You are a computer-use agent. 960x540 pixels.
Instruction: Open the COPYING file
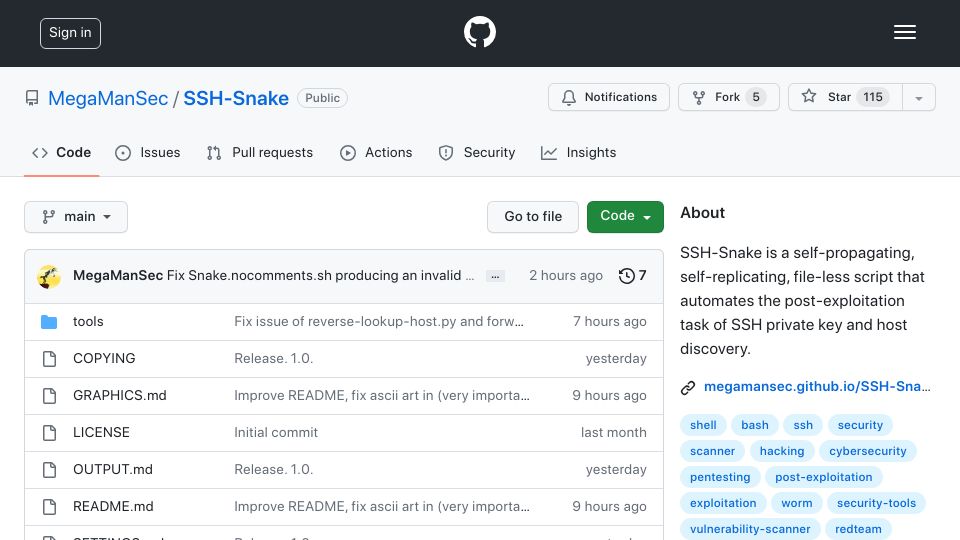104,358
